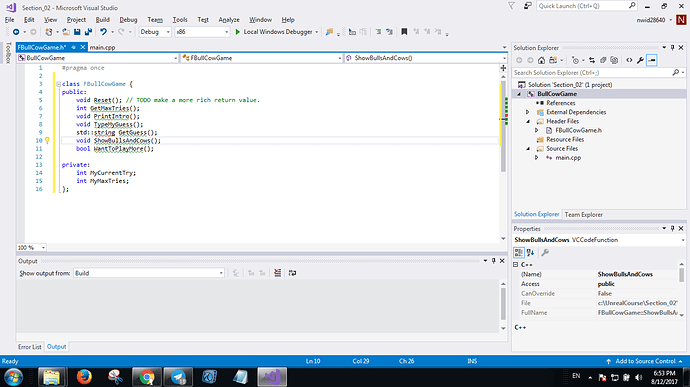Expand the main.cpp tree node
The width and height of the screenshot is (690, 387).
coord(536,158)
